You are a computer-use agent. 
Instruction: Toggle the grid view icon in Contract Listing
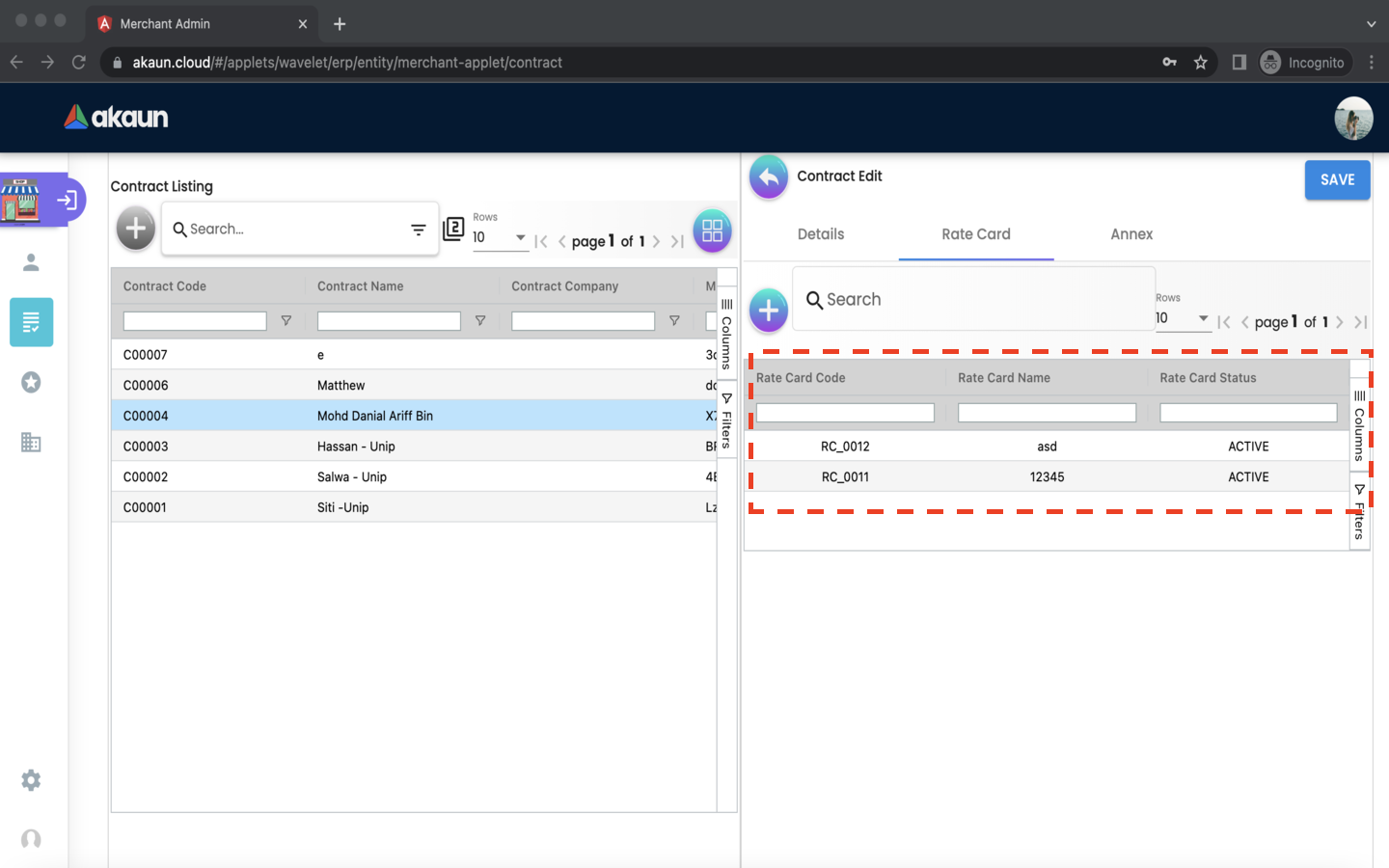click(x=712, y=231)
